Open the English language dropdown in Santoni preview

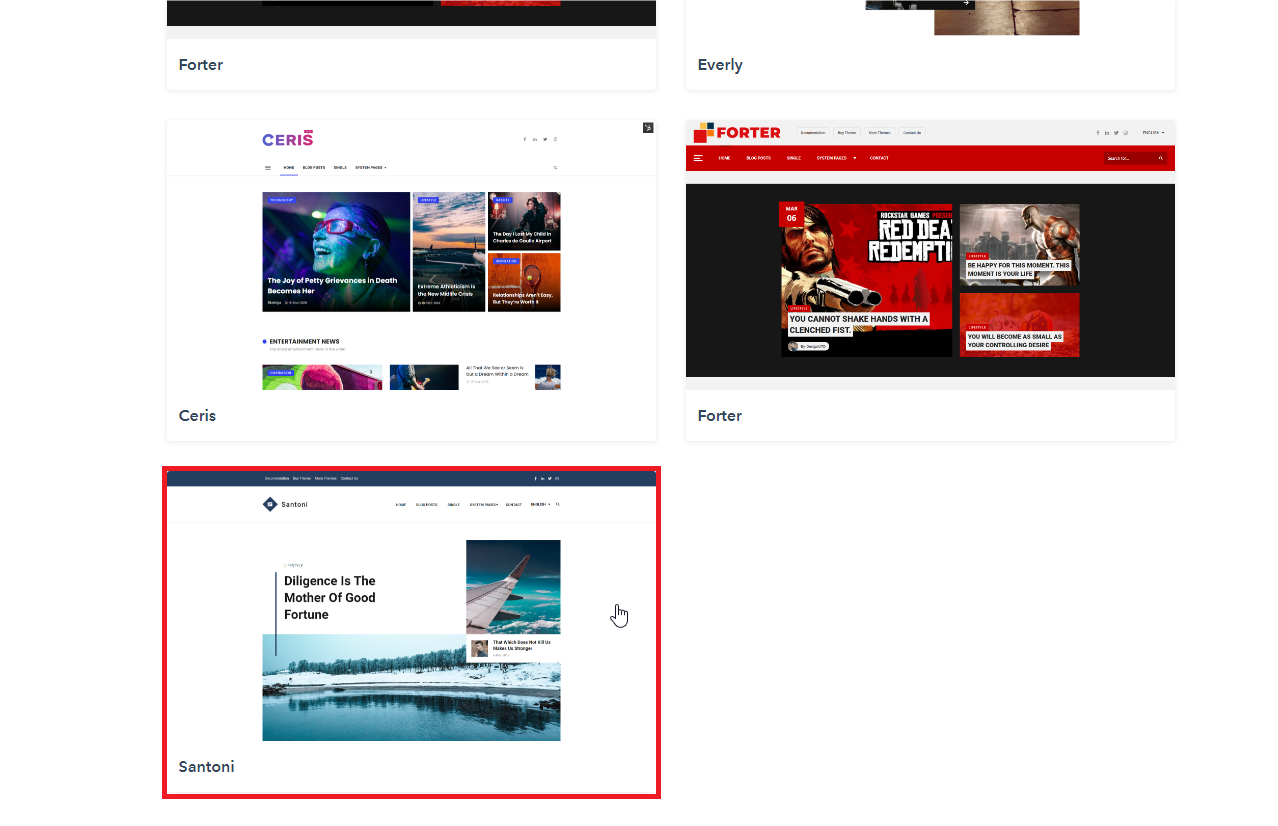click(540, 504)
